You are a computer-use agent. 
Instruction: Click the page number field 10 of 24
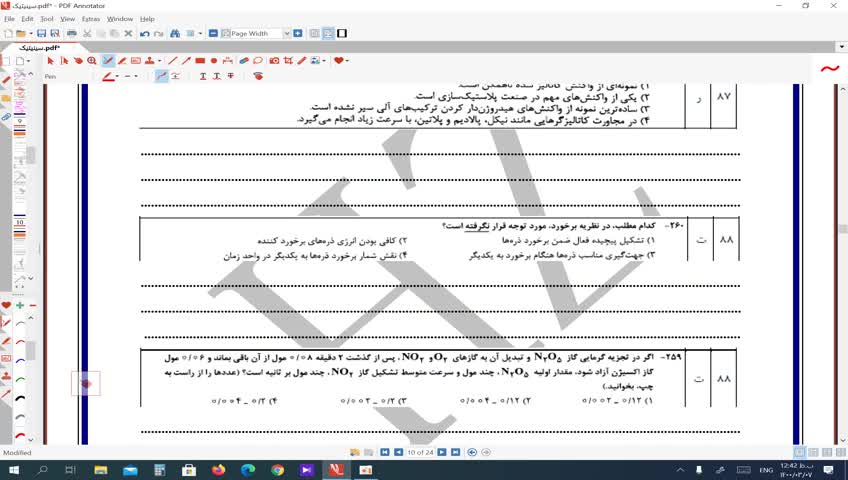point(420,452)
